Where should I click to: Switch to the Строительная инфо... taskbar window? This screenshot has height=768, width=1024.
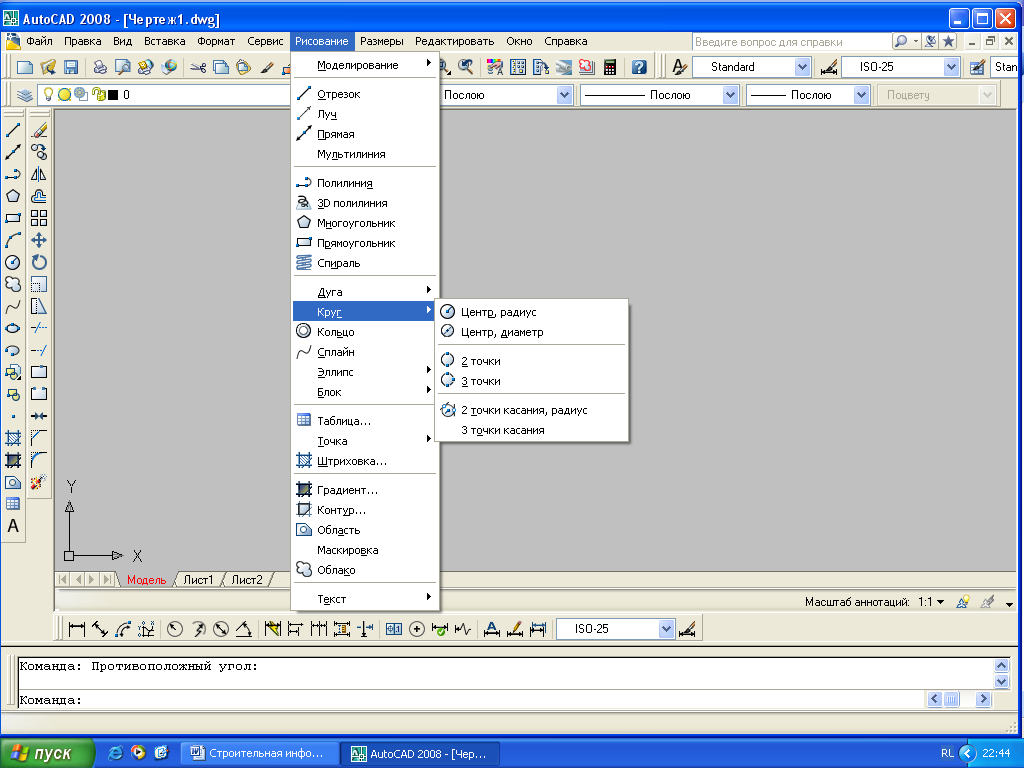[x=260, y=753]
